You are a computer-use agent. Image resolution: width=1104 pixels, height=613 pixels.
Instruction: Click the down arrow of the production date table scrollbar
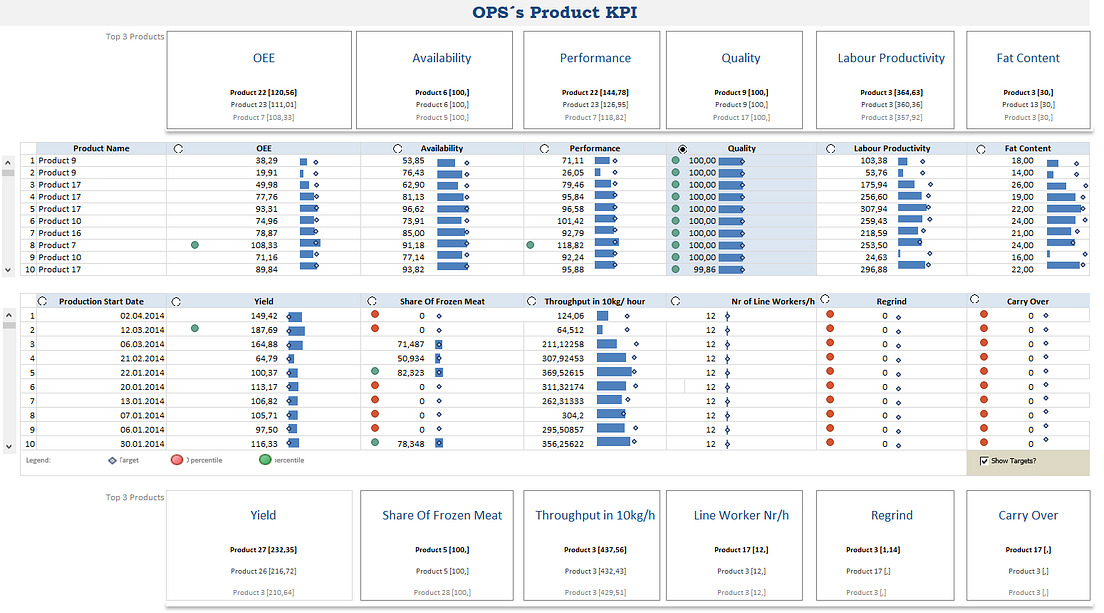click(x=8, y=446)
